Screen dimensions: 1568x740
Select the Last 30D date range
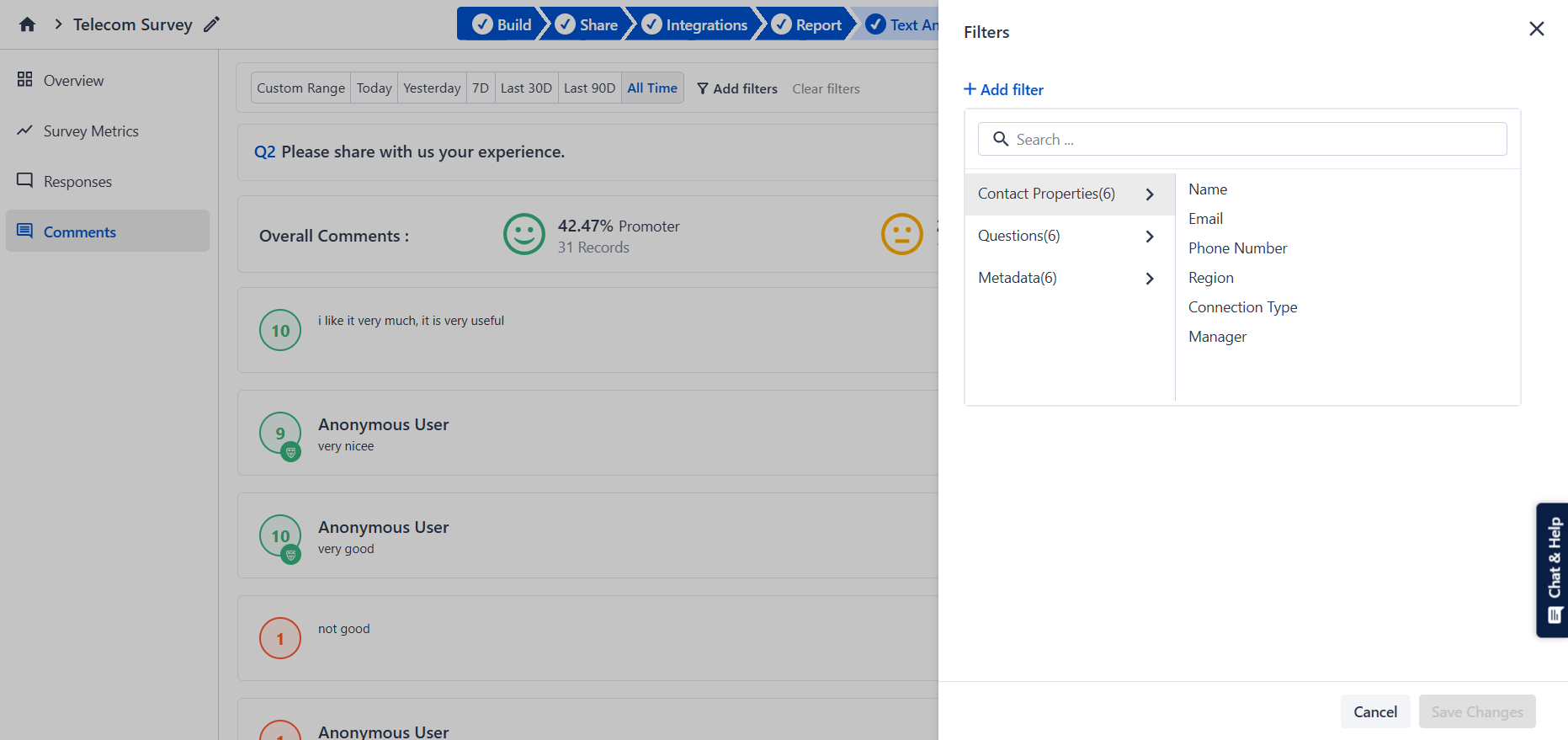click(x=526, y=88)
